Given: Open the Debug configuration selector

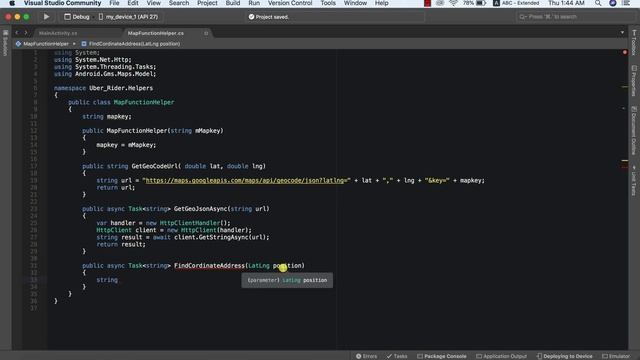Looking at the screenshot, I should click(77, 17).
